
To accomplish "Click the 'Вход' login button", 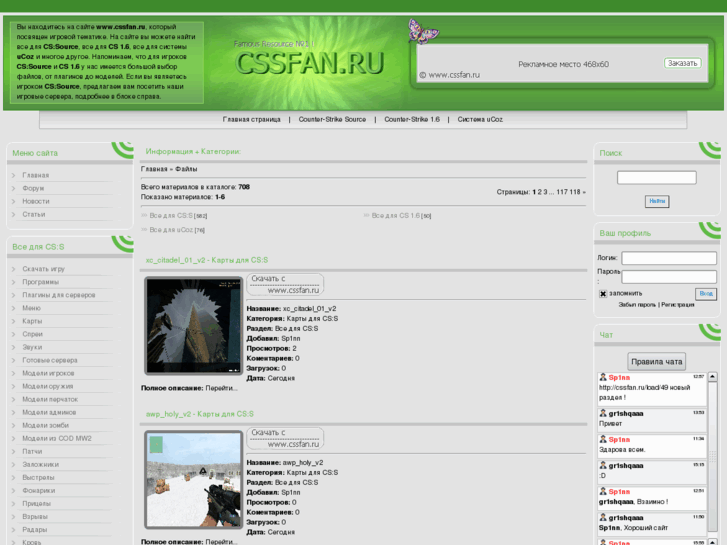I will [706, 294].
